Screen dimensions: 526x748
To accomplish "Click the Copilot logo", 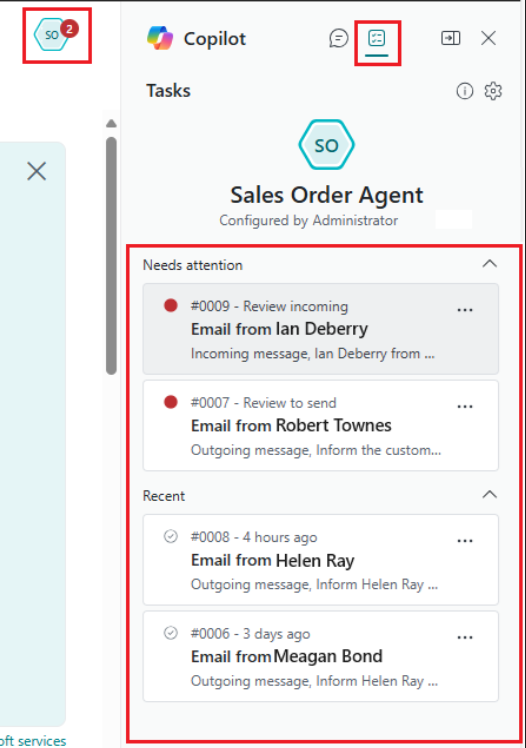I will [160, 38].
